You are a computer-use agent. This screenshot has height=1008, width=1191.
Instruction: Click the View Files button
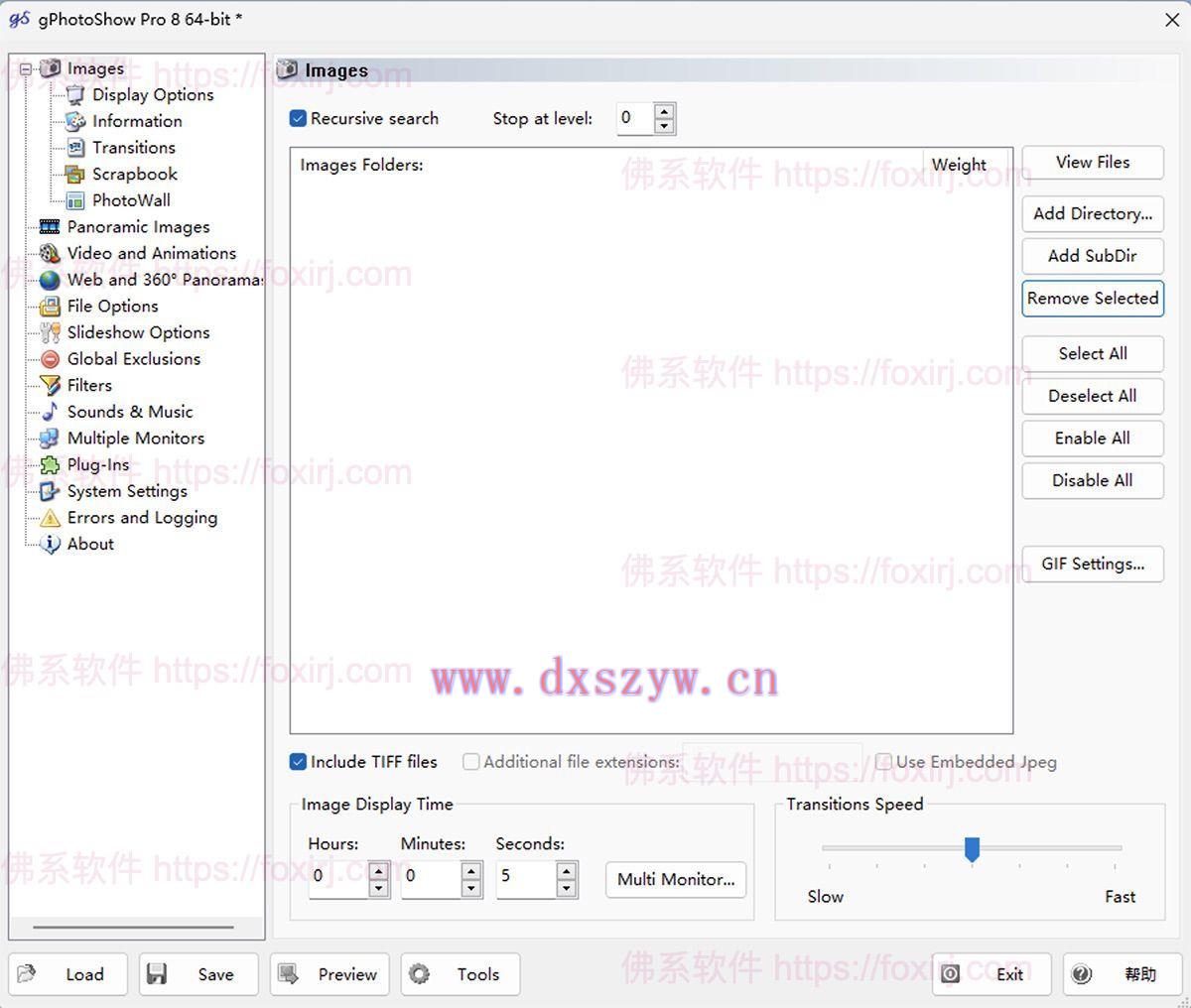[1093, 163]
